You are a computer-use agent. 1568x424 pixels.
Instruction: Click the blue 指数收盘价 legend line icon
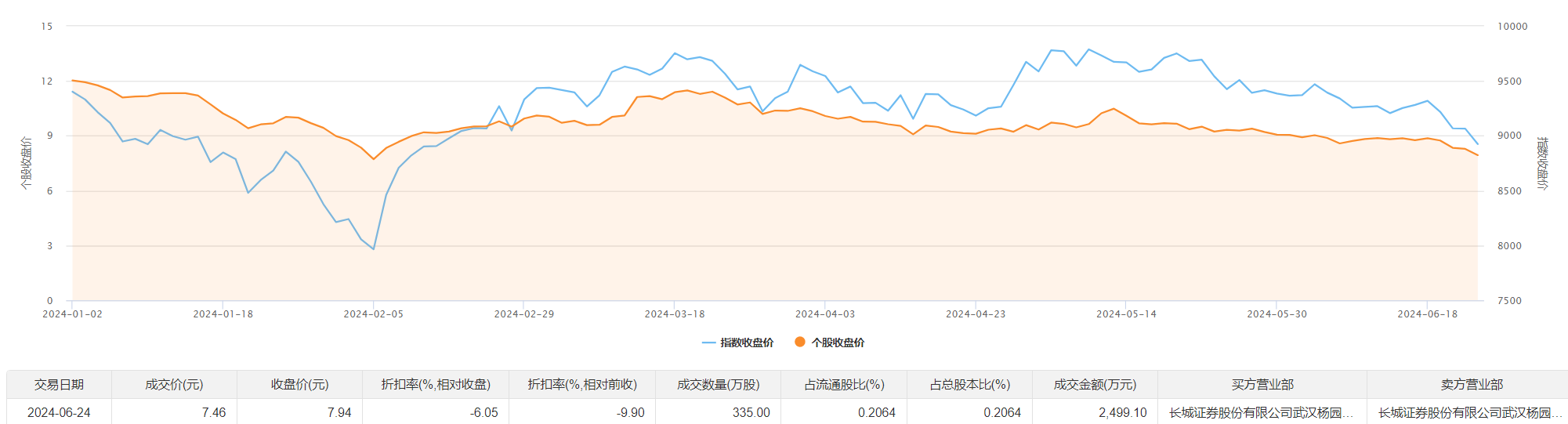tap(708, 342)
